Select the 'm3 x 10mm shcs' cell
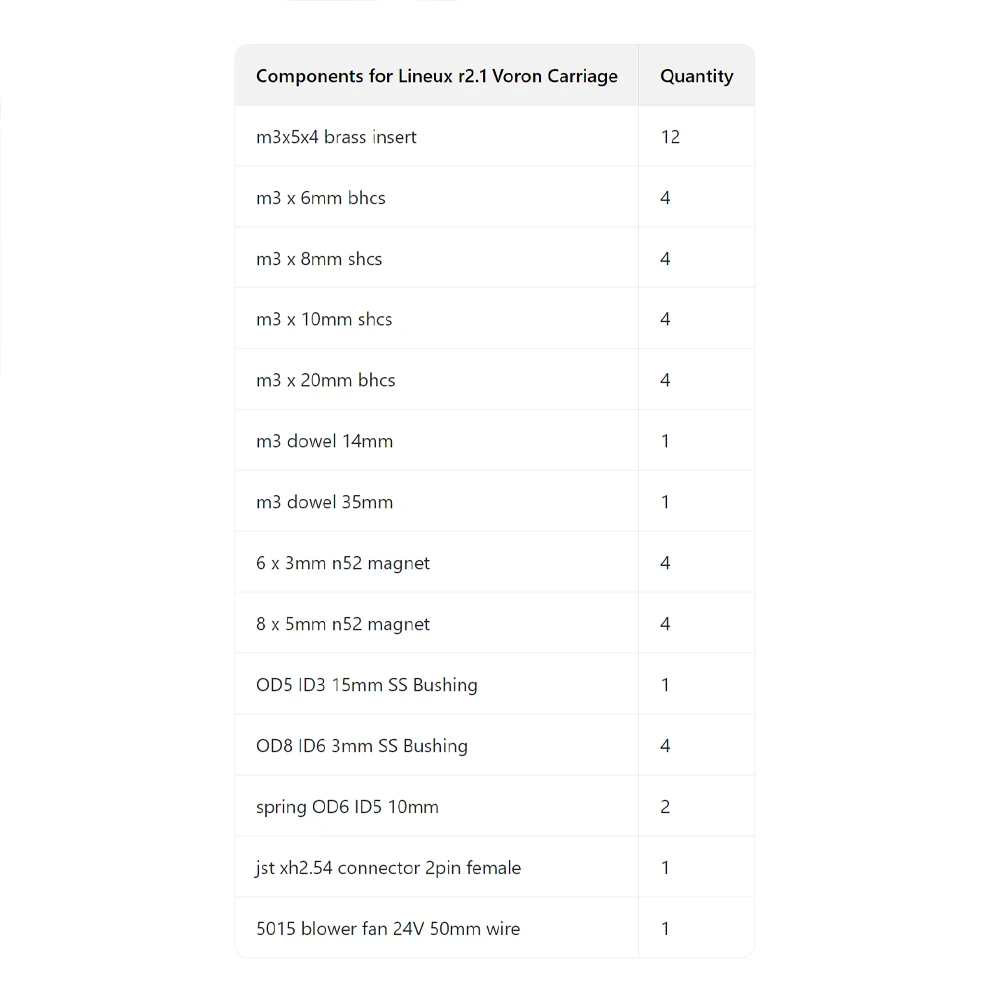This screenshot has height=1000, width=1000. click(x=324, y=320)
